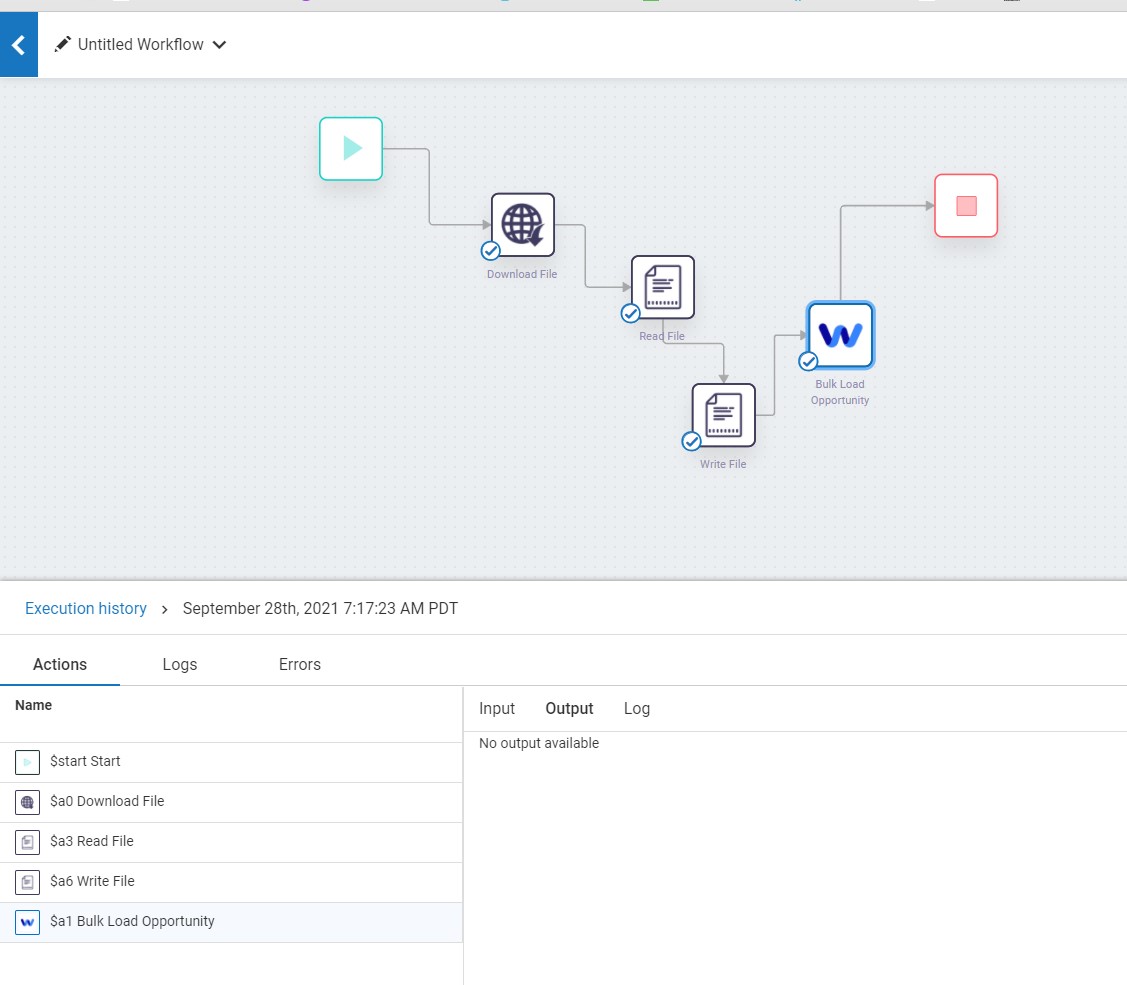This screenshot has height=985, width=1127.
Task: Click the September 28th, 2021 execution timestamp
Action: coord(320,608)
